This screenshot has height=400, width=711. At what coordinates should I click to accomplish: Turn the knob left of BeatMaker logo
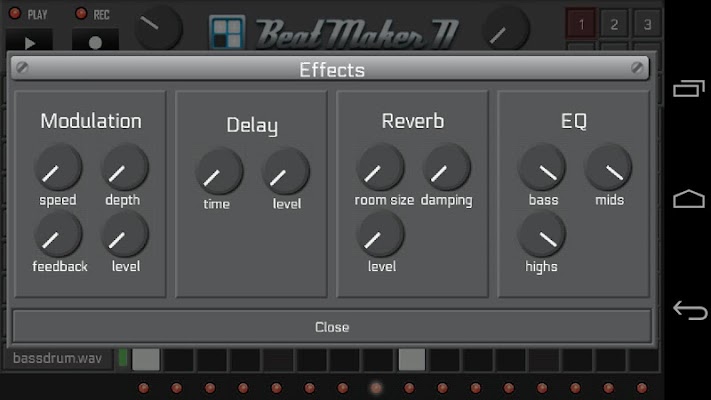[x=158, y=27]
